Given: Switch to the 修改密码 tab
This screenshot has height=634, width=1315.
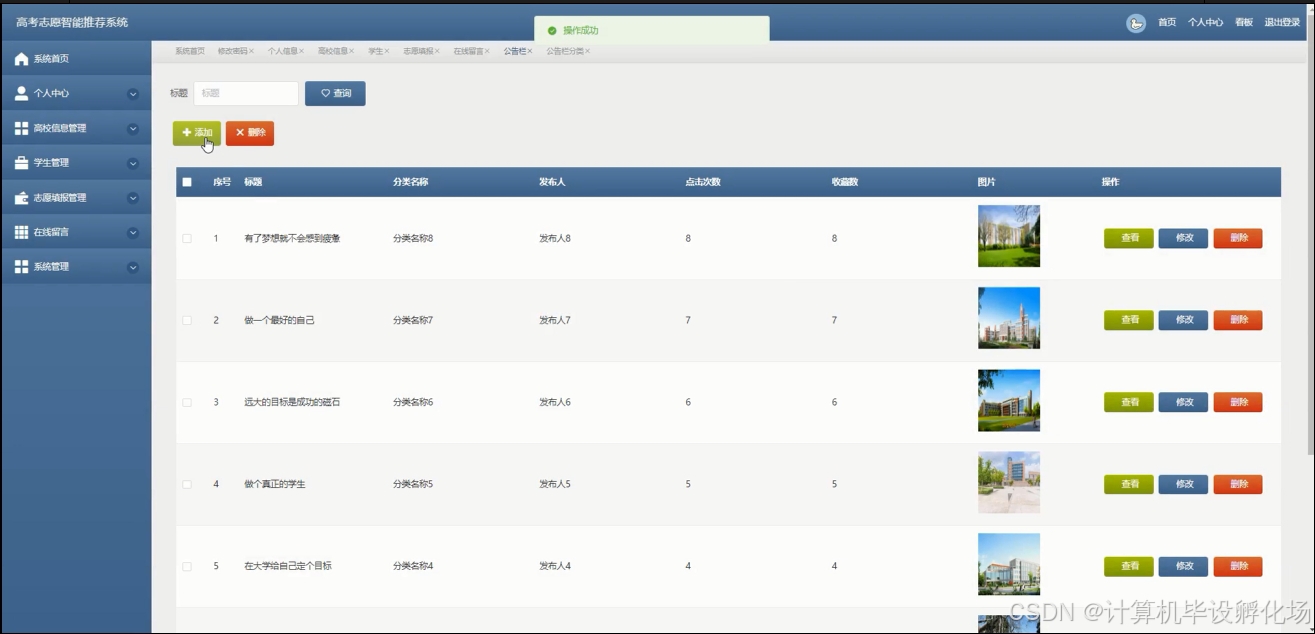Looking at the screenshot, I should [x=232, y=51].
